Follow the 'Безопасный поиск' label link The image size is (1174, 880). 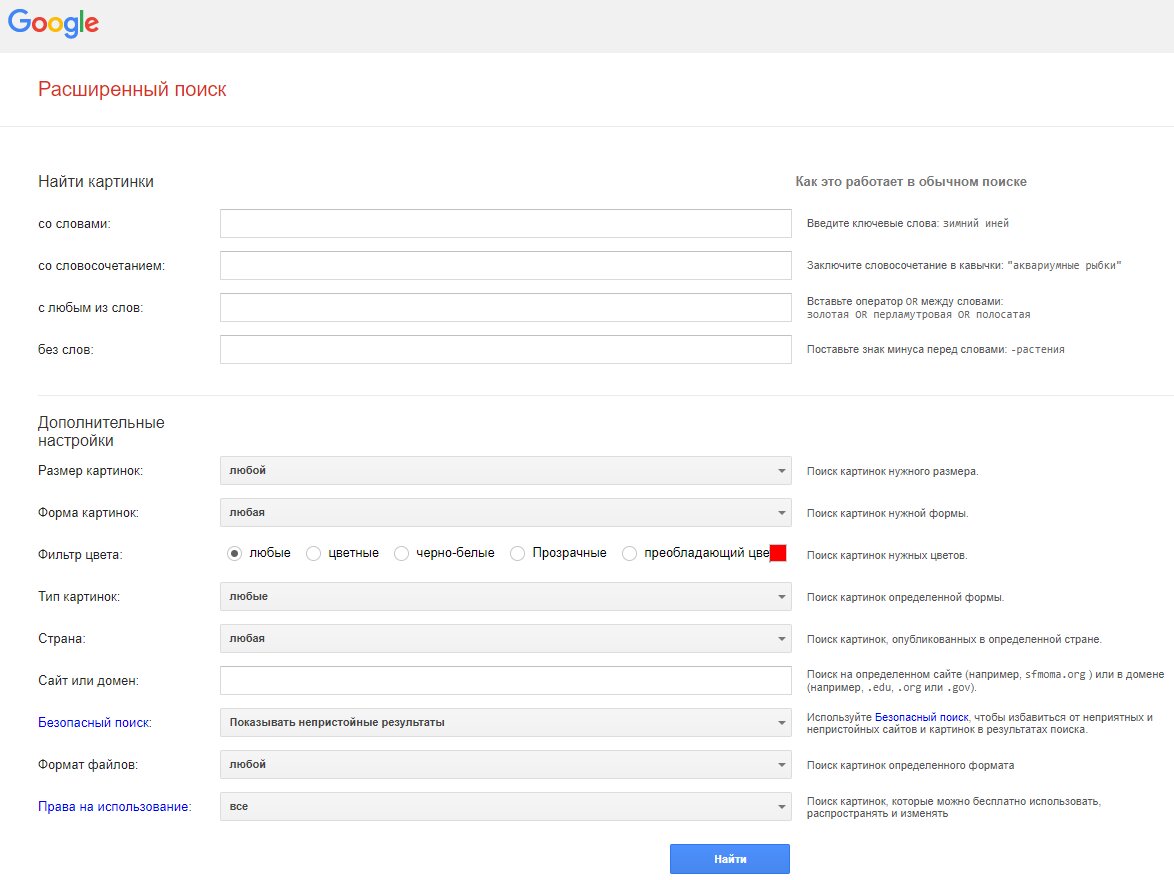[94, 723]
